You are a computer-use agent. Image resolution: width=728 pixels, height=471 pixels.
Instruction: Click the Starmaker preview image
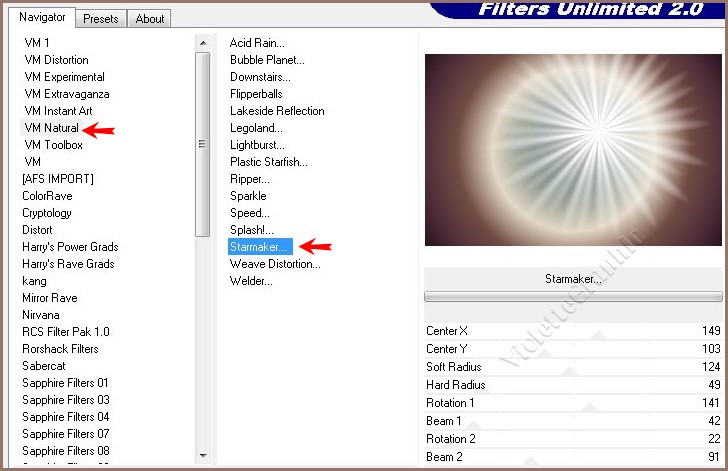[573, 150]
